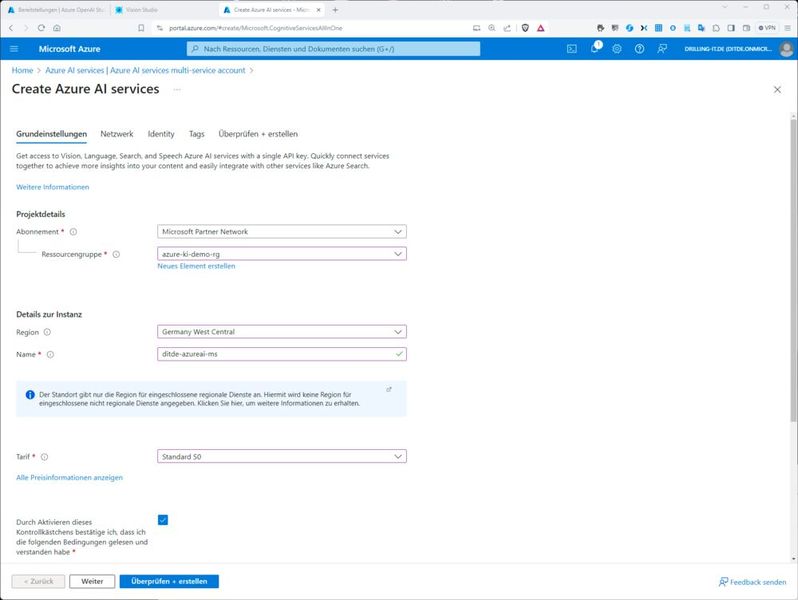The width and height of the screenshot is (798, 600).
Task: Close the Create Azure AI services blade
Action: tap(777, 90)
